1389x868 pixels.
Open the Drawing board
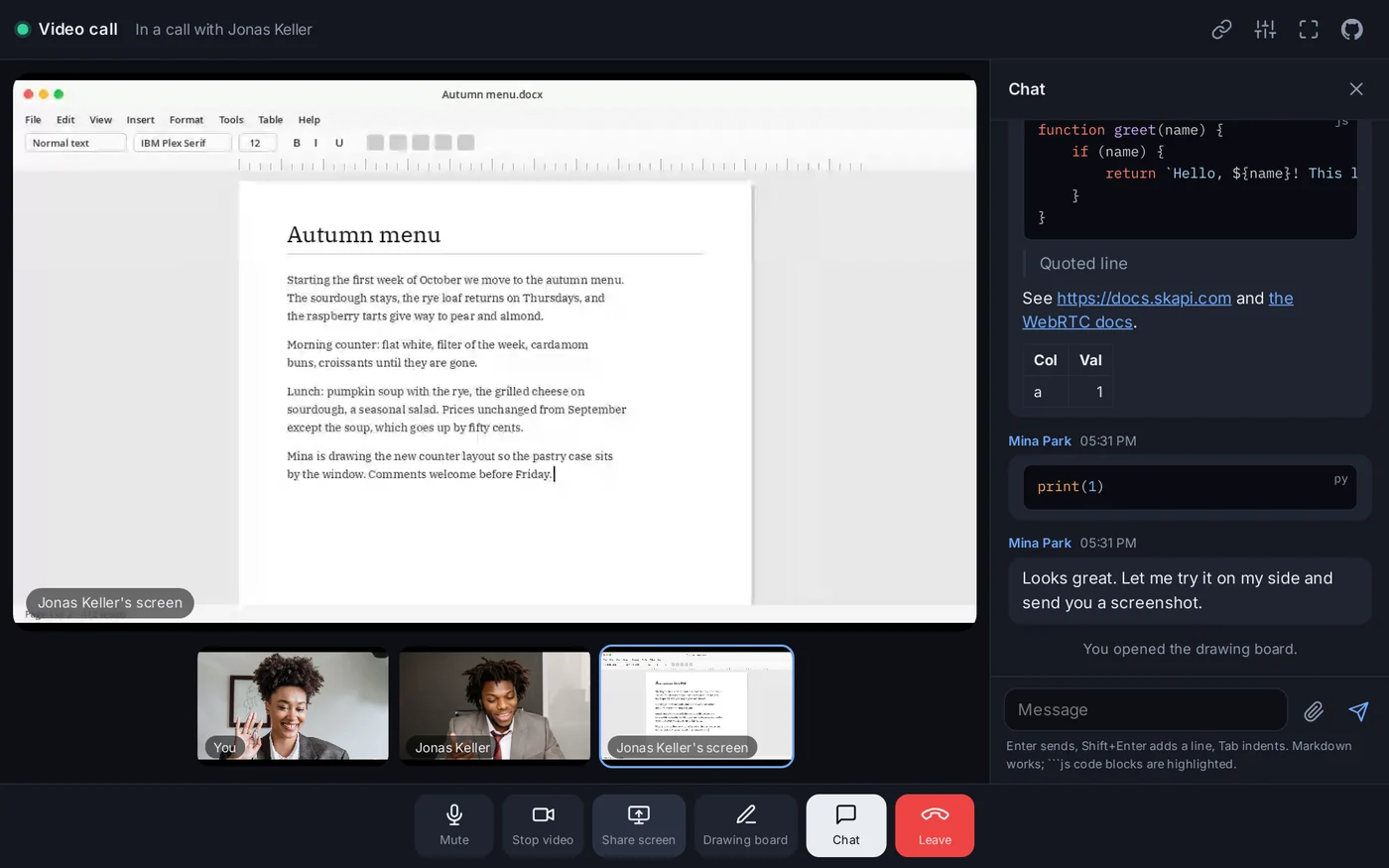point(745,825)
